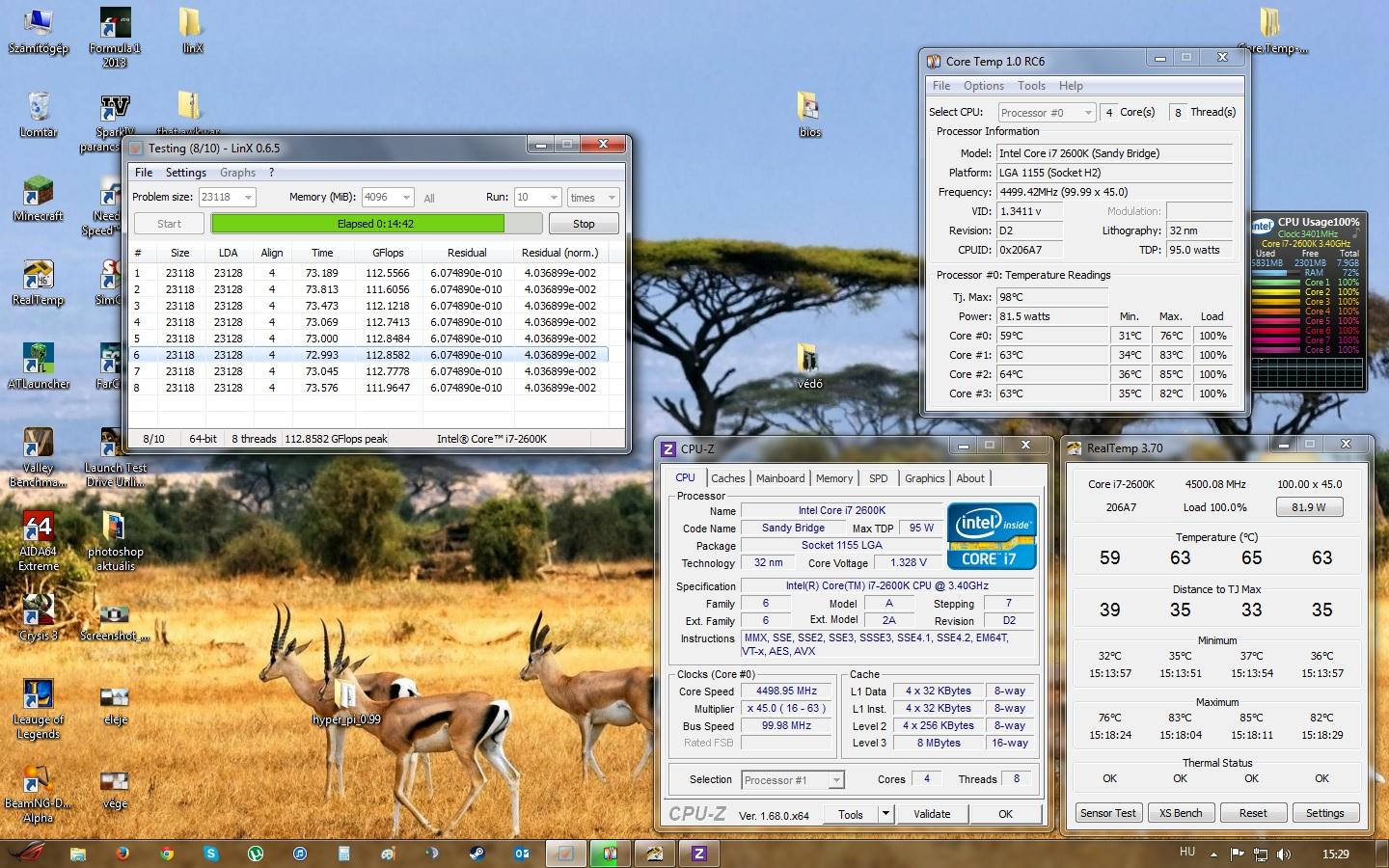
Task: Click the Stop button in LinX
Action: (x=584, y=224)
